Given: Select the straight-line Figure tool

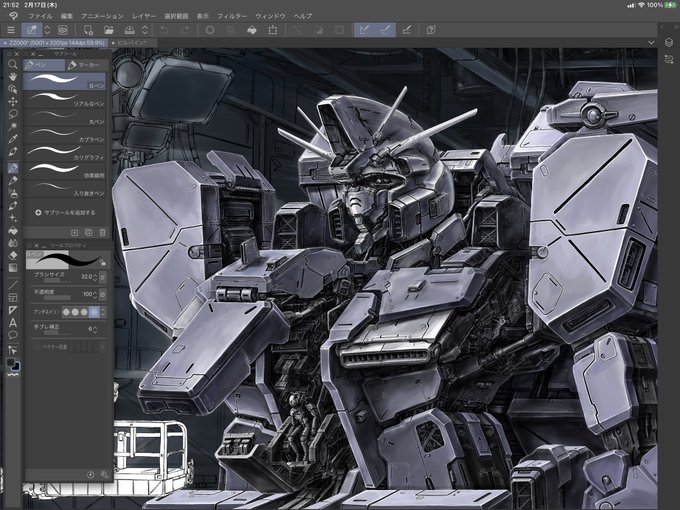Looking at the screenshot, I should pos(13,285).
